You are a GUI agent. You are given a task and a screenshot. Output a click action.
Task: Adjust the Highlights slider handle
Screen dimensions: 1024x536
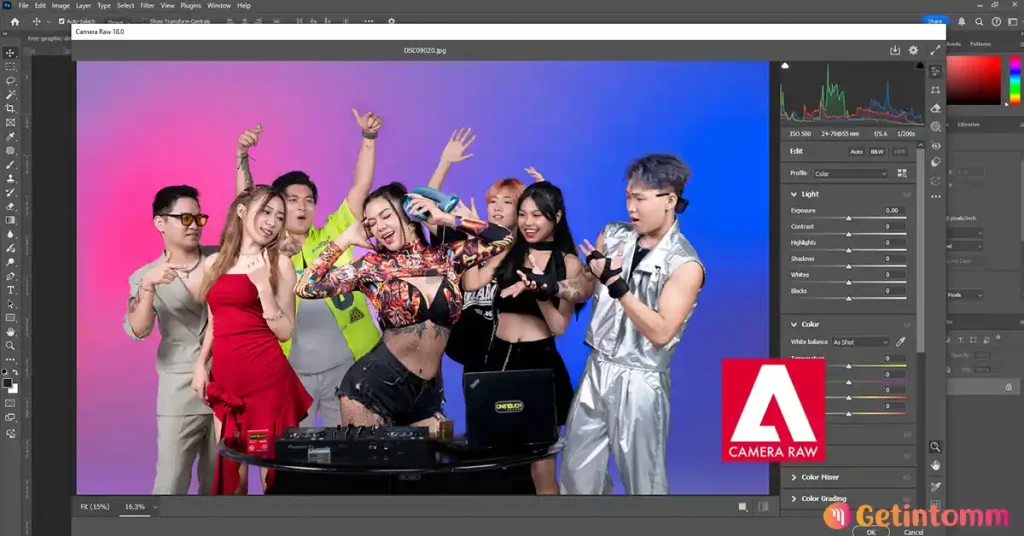pos(848,250)
